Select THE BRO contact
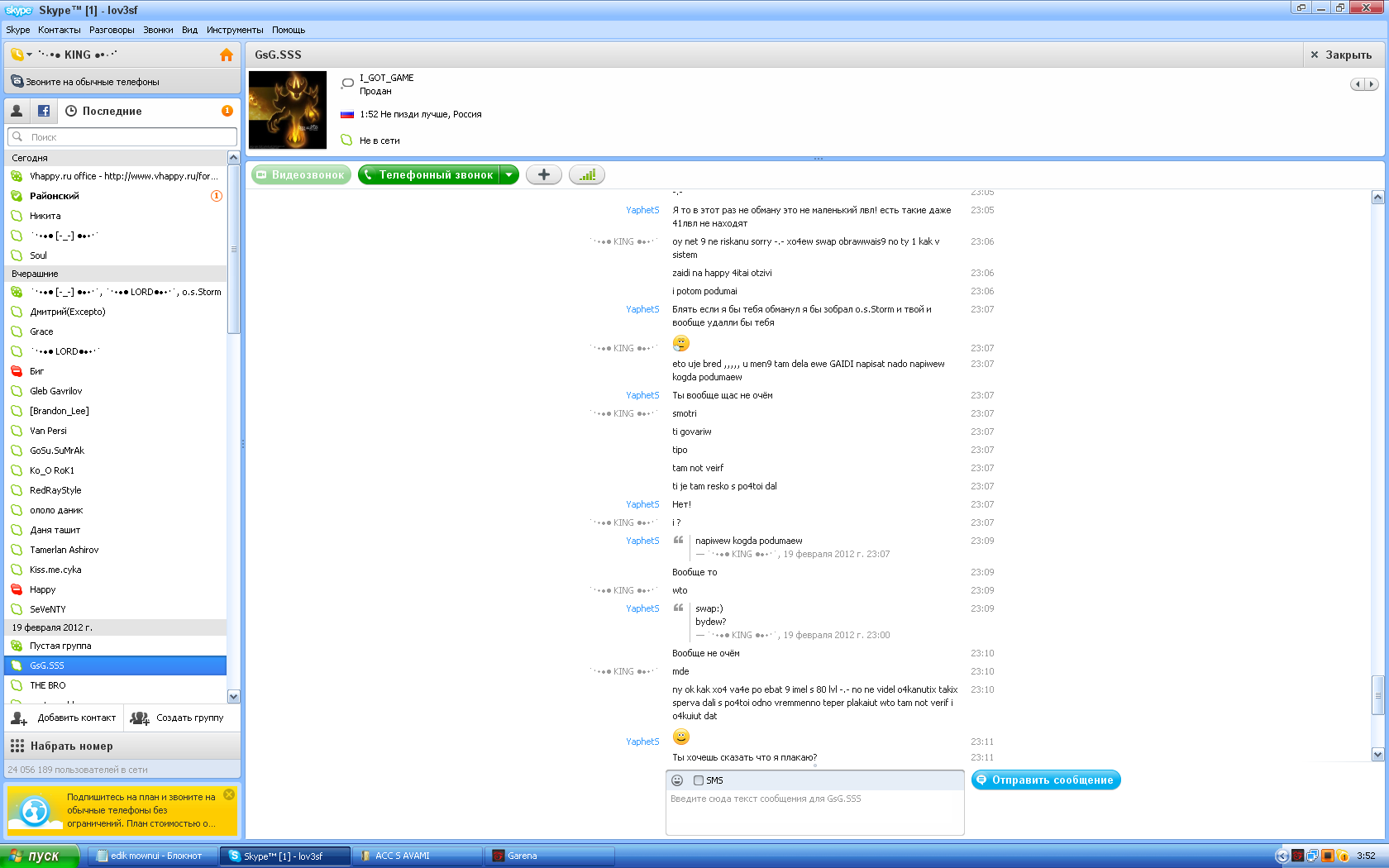 point(115,685)
